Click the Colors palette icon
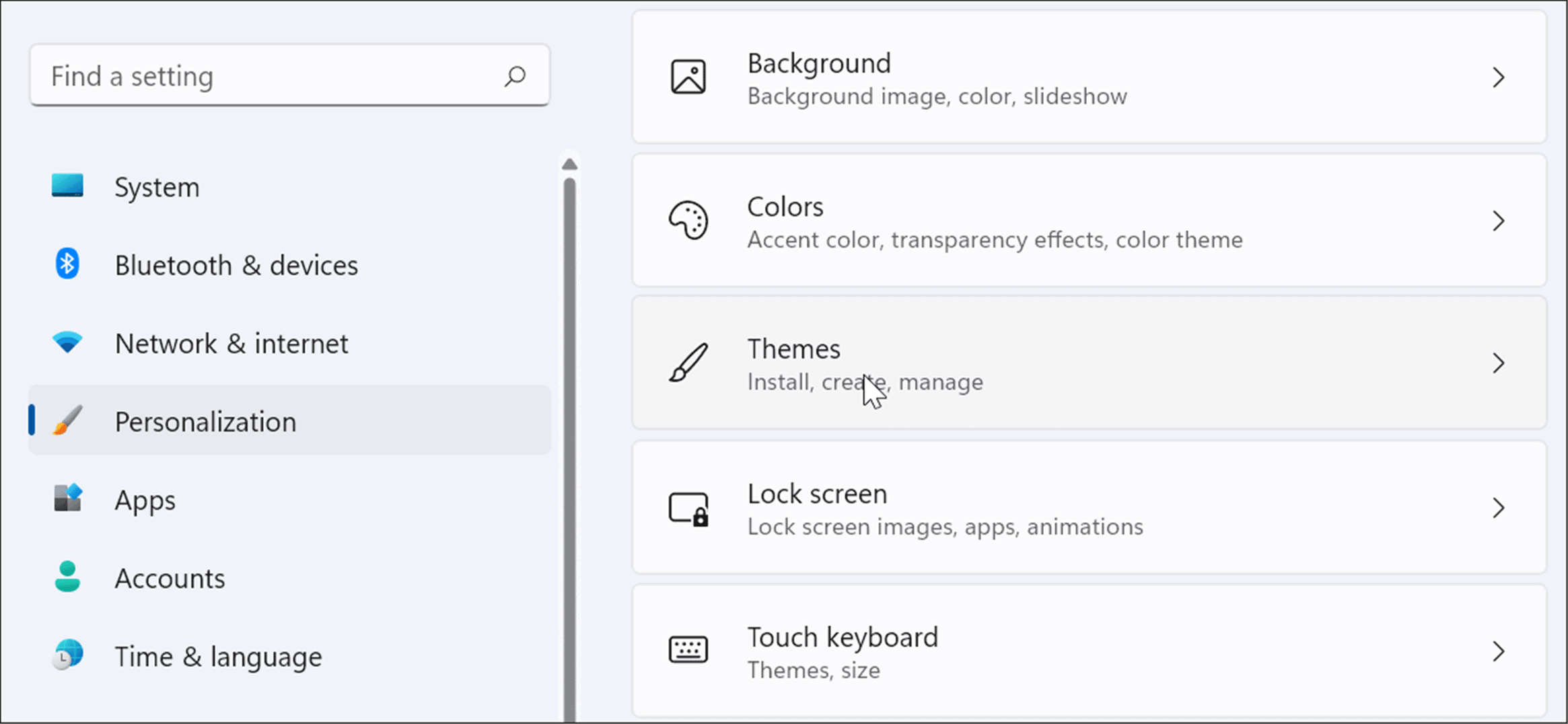This screenshot has height=724, width=1568. click(688, 221)
